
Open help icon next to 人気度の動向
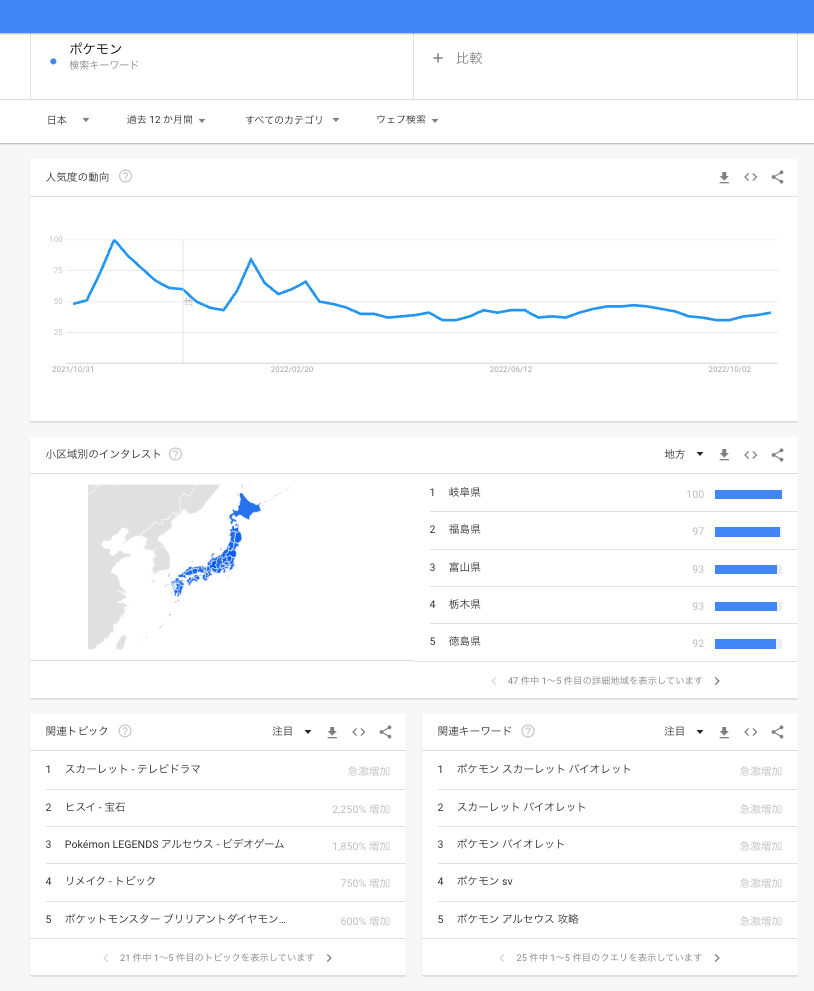tap(126, 177)
